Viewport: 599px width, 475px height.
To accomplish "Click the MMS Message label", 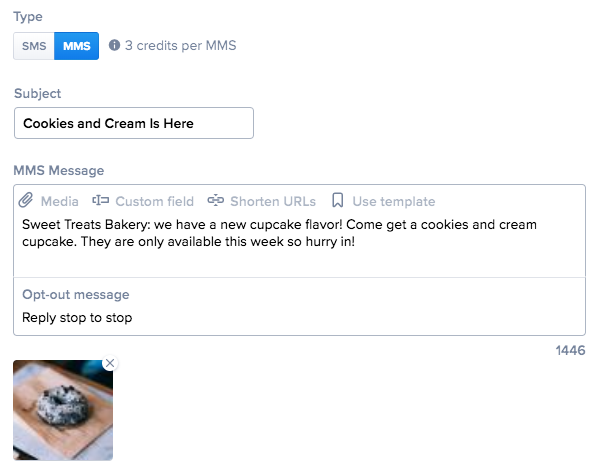I will [59, 170].
